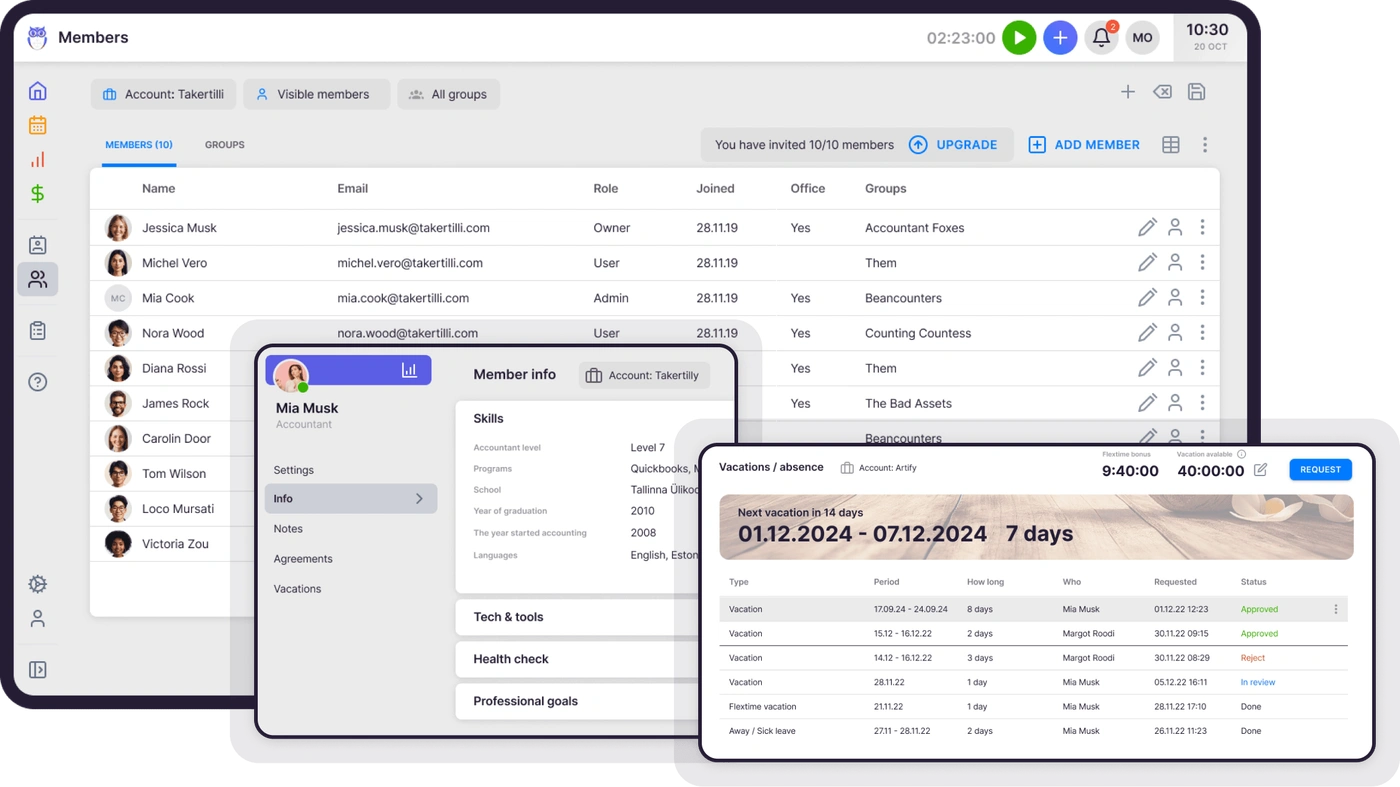Open more options for Jessica Musk row
This screenshot has width=1400, height=787.
(x=1202, y=228)
